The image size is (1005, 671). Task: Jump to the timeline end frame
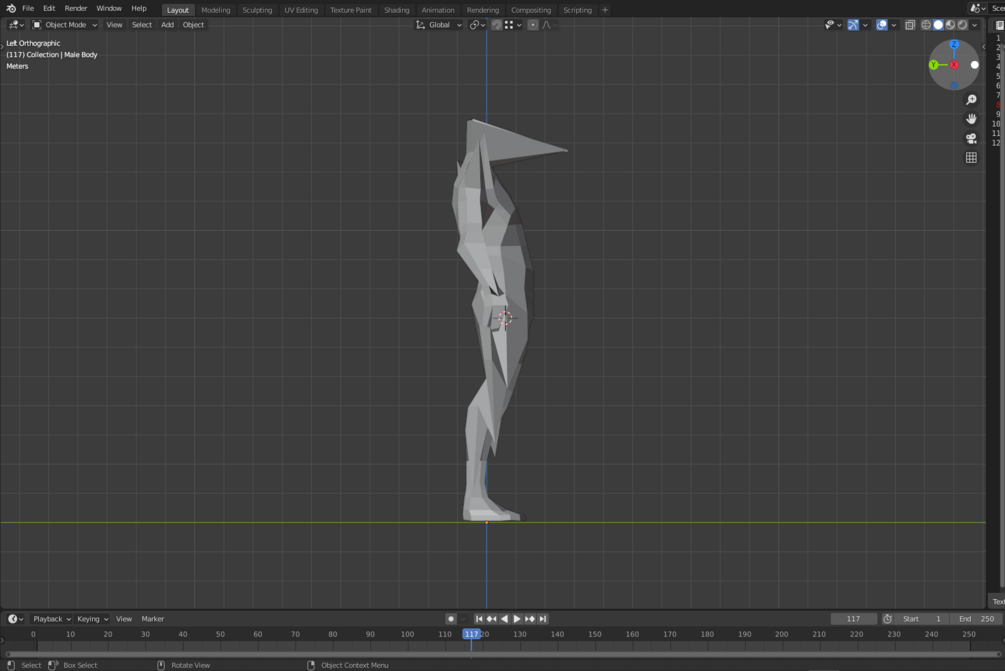pos(543,619)
